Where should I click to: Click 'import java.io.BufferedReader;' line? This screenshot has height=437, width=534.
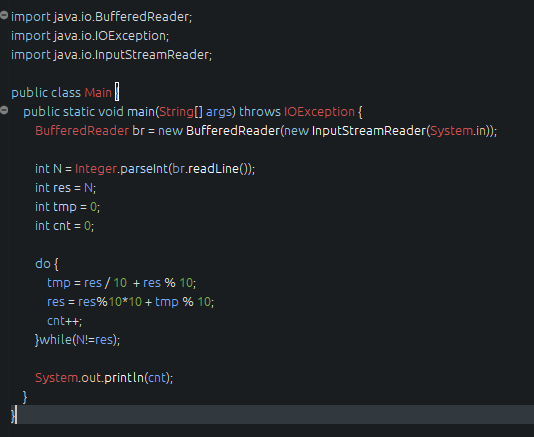click(101, 17)
